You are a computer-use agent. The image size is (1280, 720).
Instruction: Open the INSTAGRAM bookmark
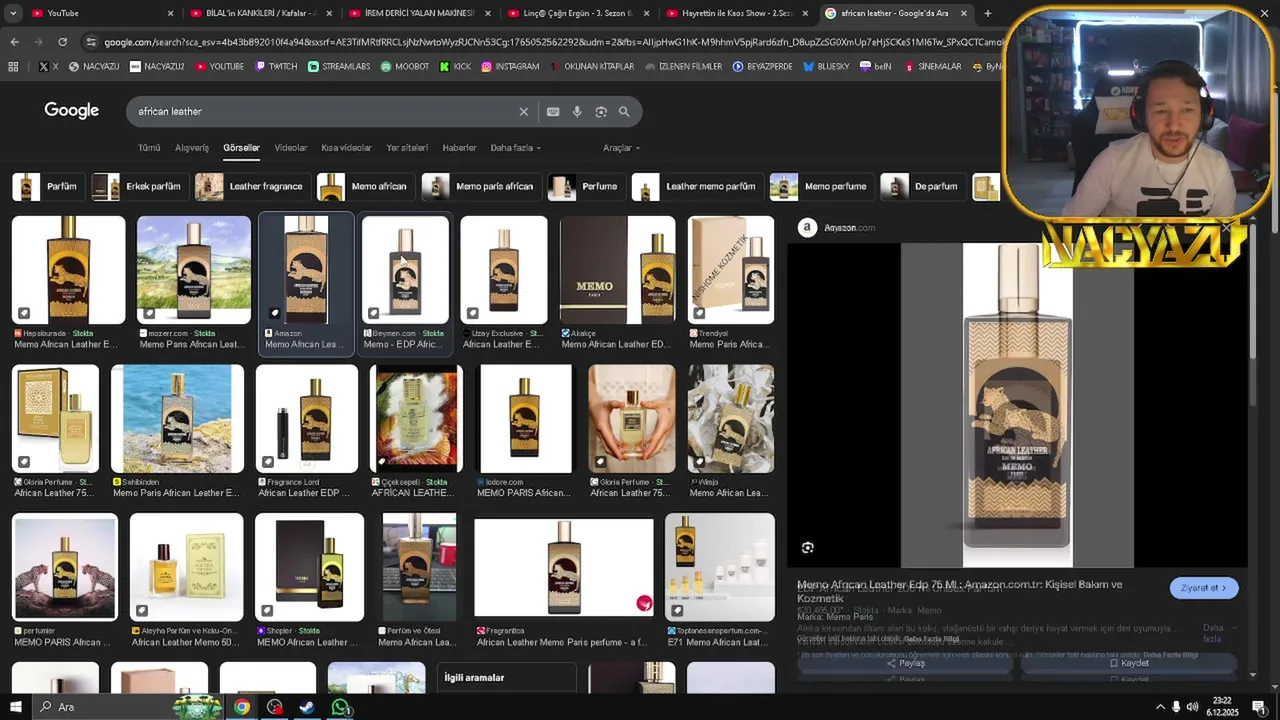coord(510,66)
